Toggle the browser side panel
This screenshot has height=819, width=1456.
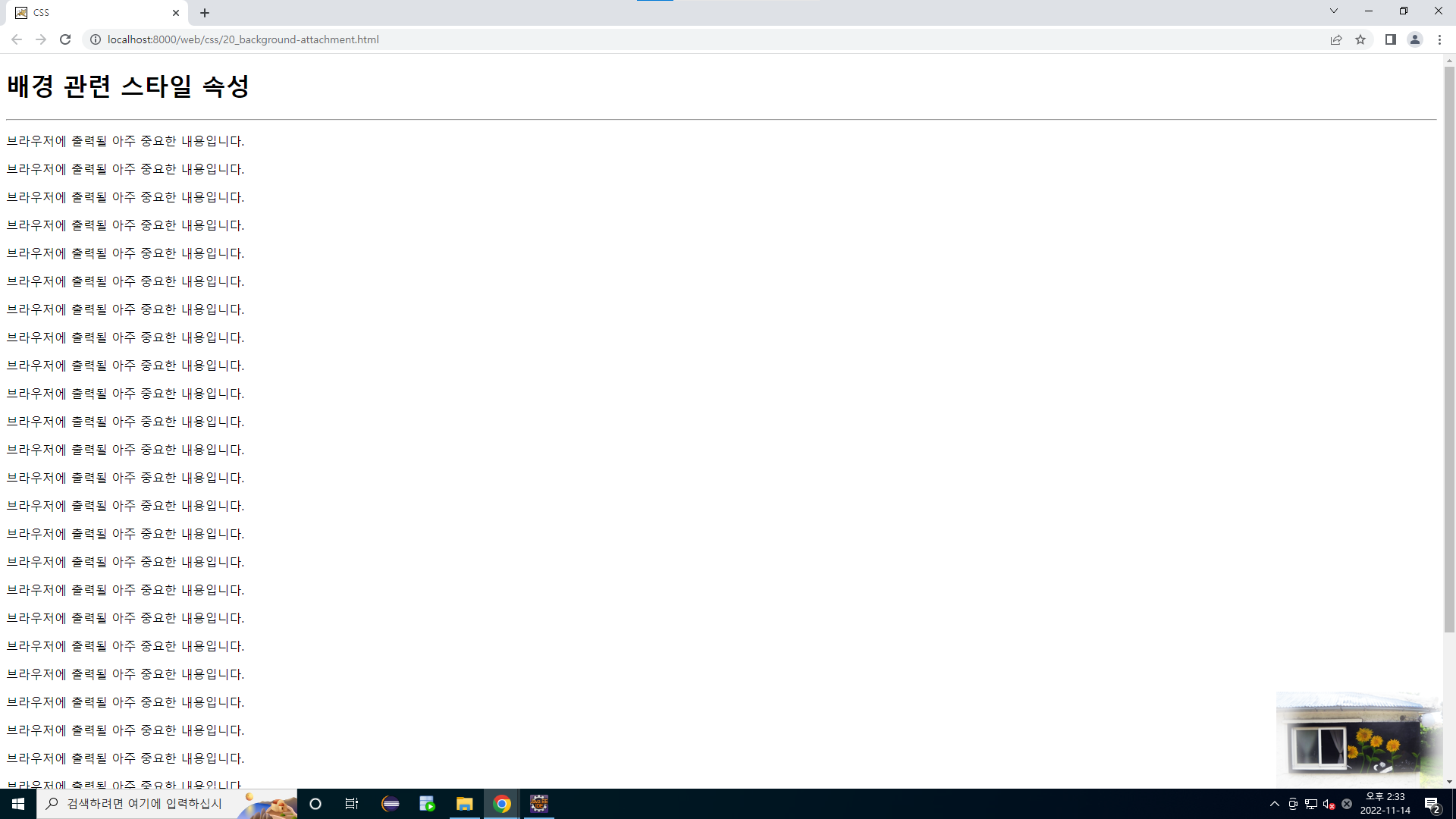pos(1390,39)
